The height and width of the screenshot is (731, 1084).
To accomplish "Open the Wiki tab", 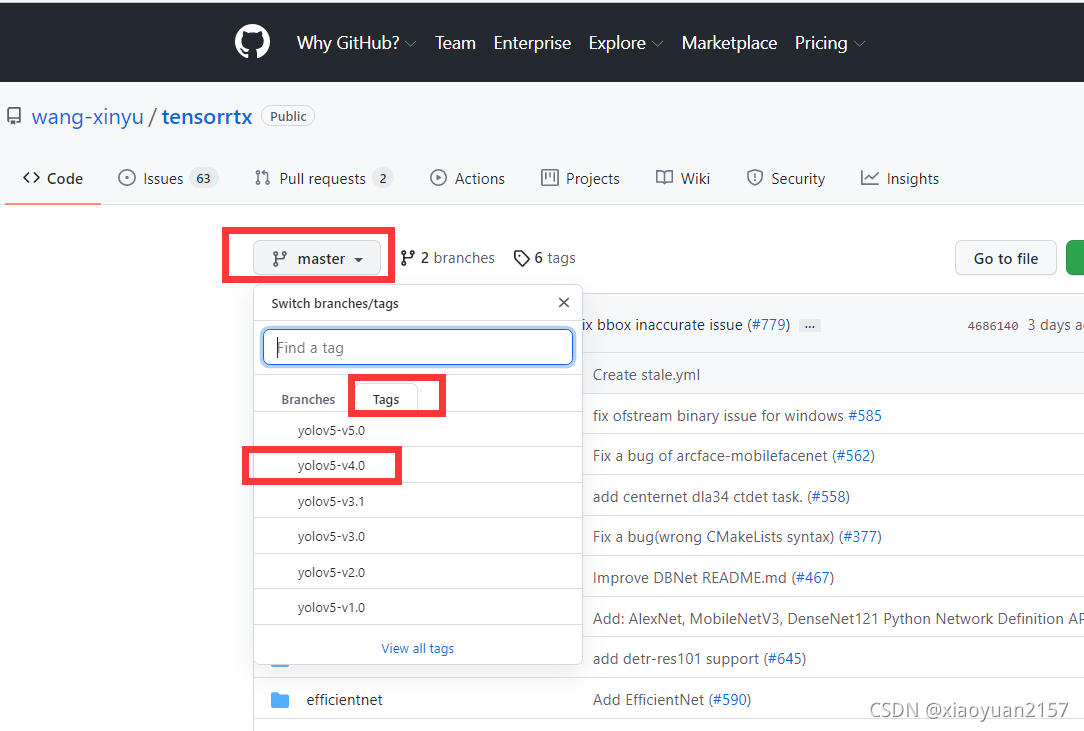I will (x=683, y=178).
